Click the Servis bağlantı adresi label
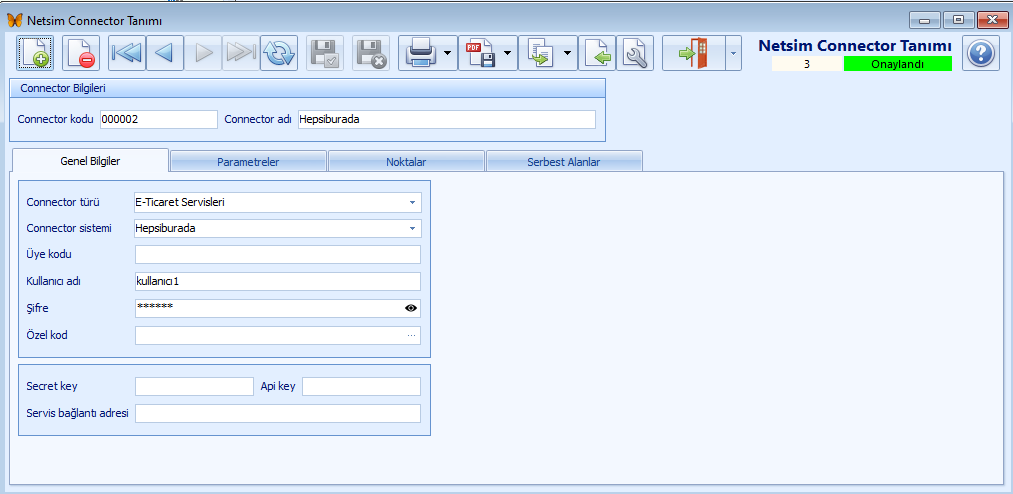The height and width of the screenshot is (494, 1013). pyautogui.click(x=78, y=413)
